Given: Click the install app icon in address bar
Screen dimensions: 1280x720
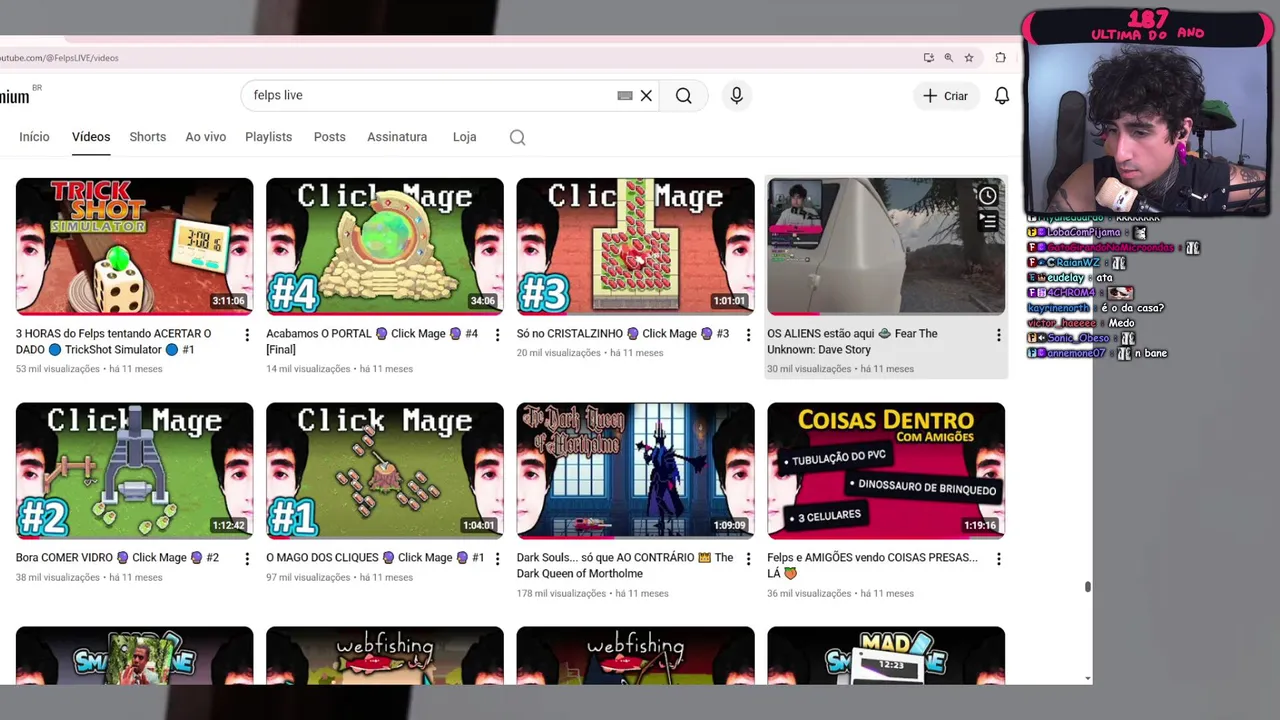Looking at the screenshot, I should pos(929,58).
